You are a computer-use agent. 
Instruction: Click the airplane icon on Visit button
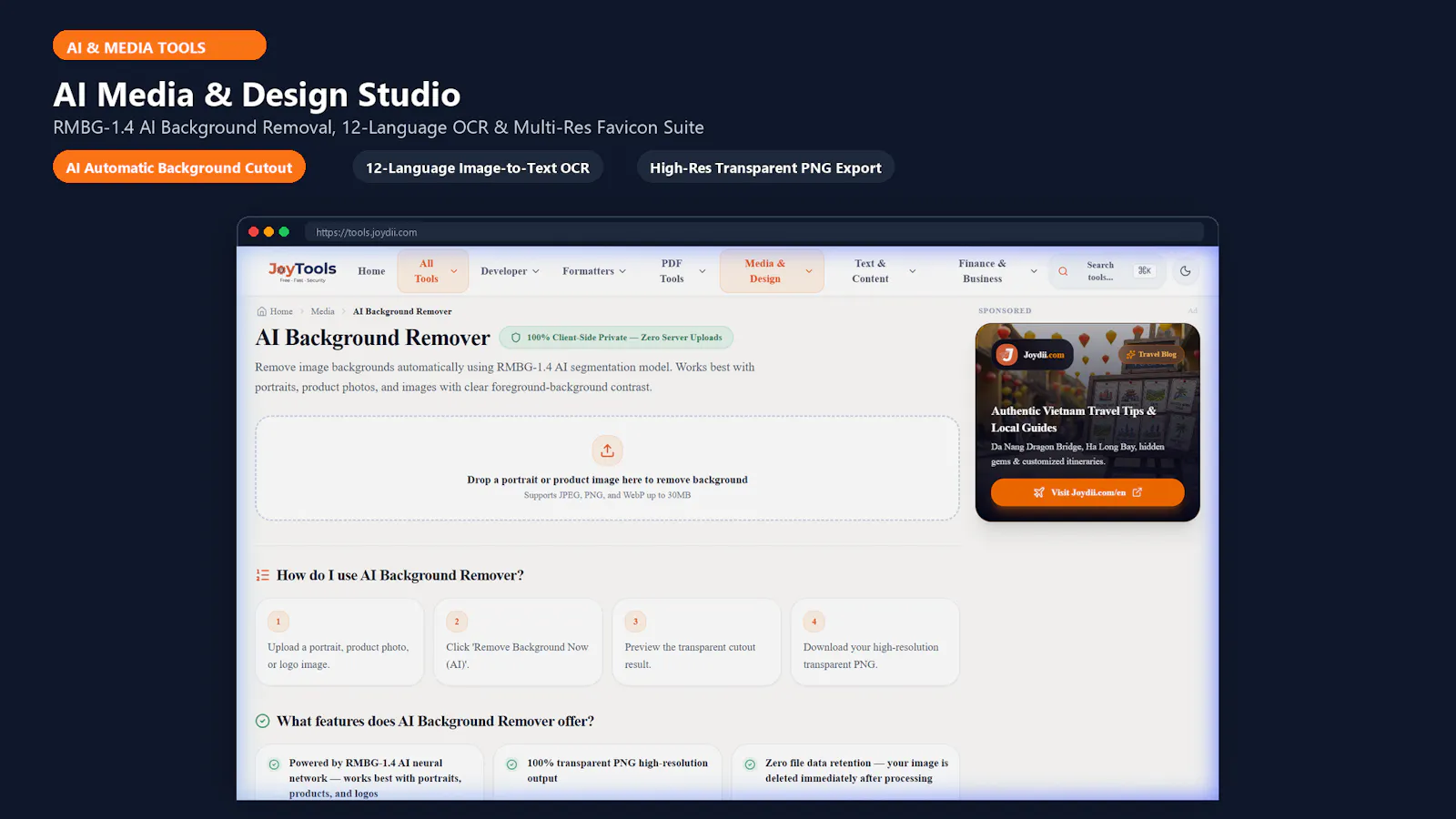pos(1039,492)
